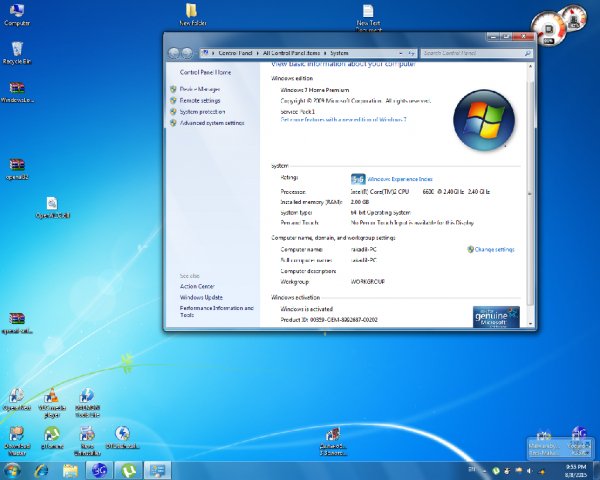Click the refresh button in the address bar
This screenshot has width=600, height=480.
point(411,53)
